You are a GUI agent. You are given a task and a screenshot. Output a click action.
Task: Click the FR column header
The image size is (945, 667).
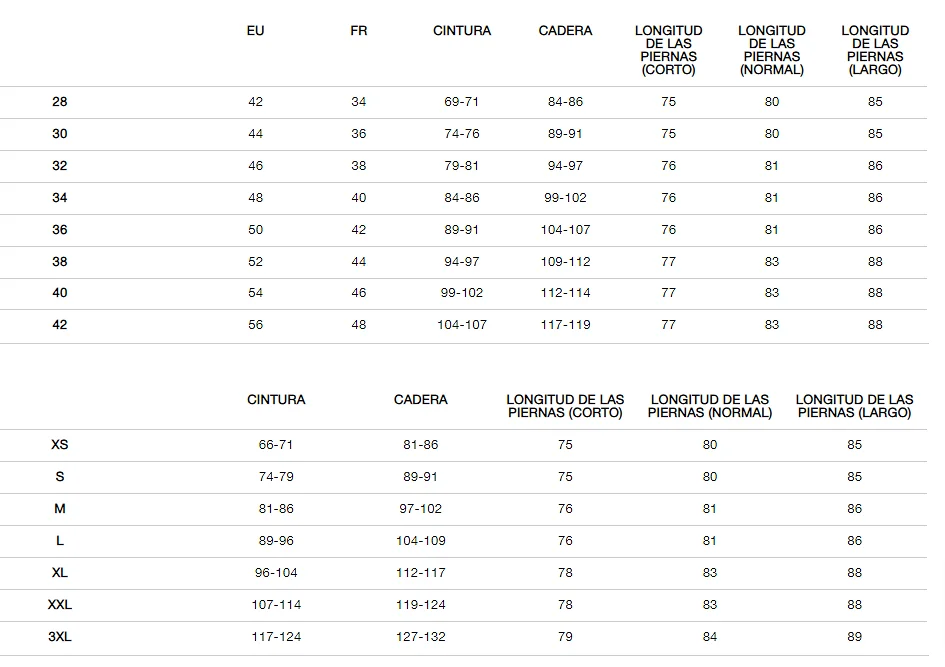359,31
